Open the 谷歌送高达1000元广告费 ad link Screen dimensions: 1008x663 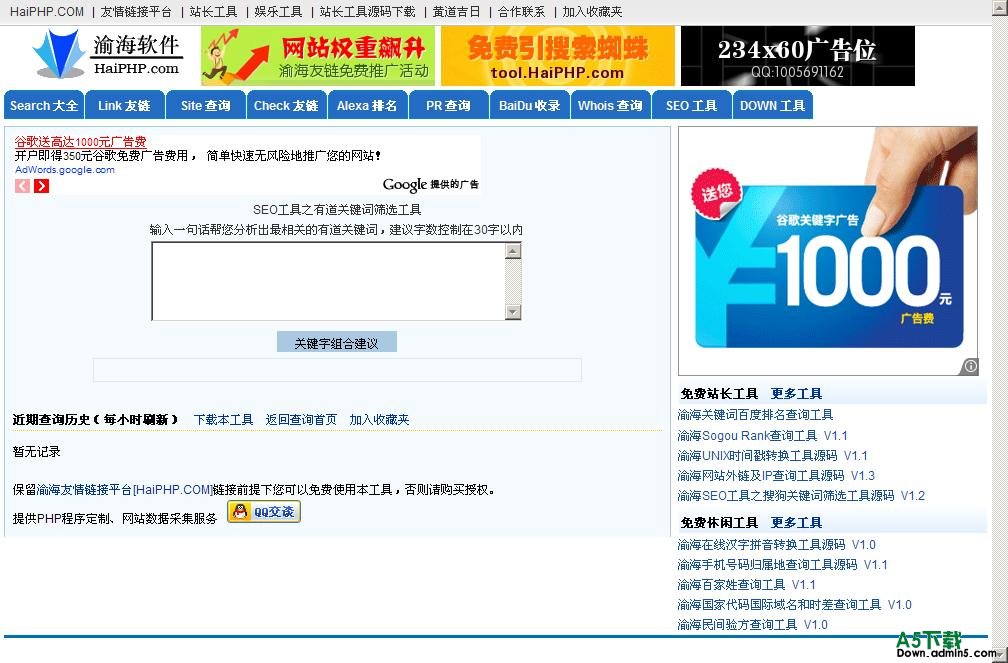(x=80, y=141)
